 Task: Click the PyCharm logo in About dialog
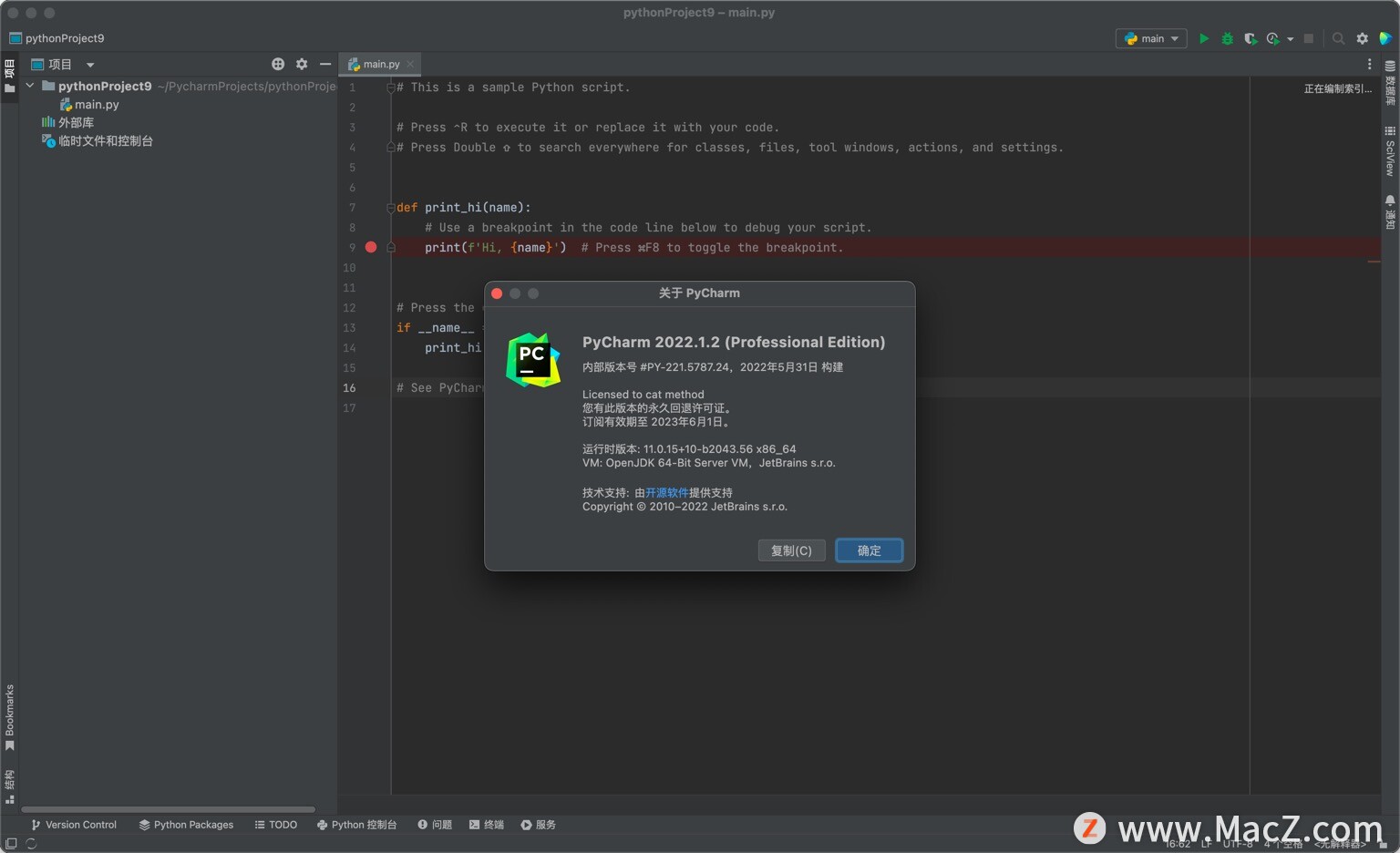[x=533, y=360]
